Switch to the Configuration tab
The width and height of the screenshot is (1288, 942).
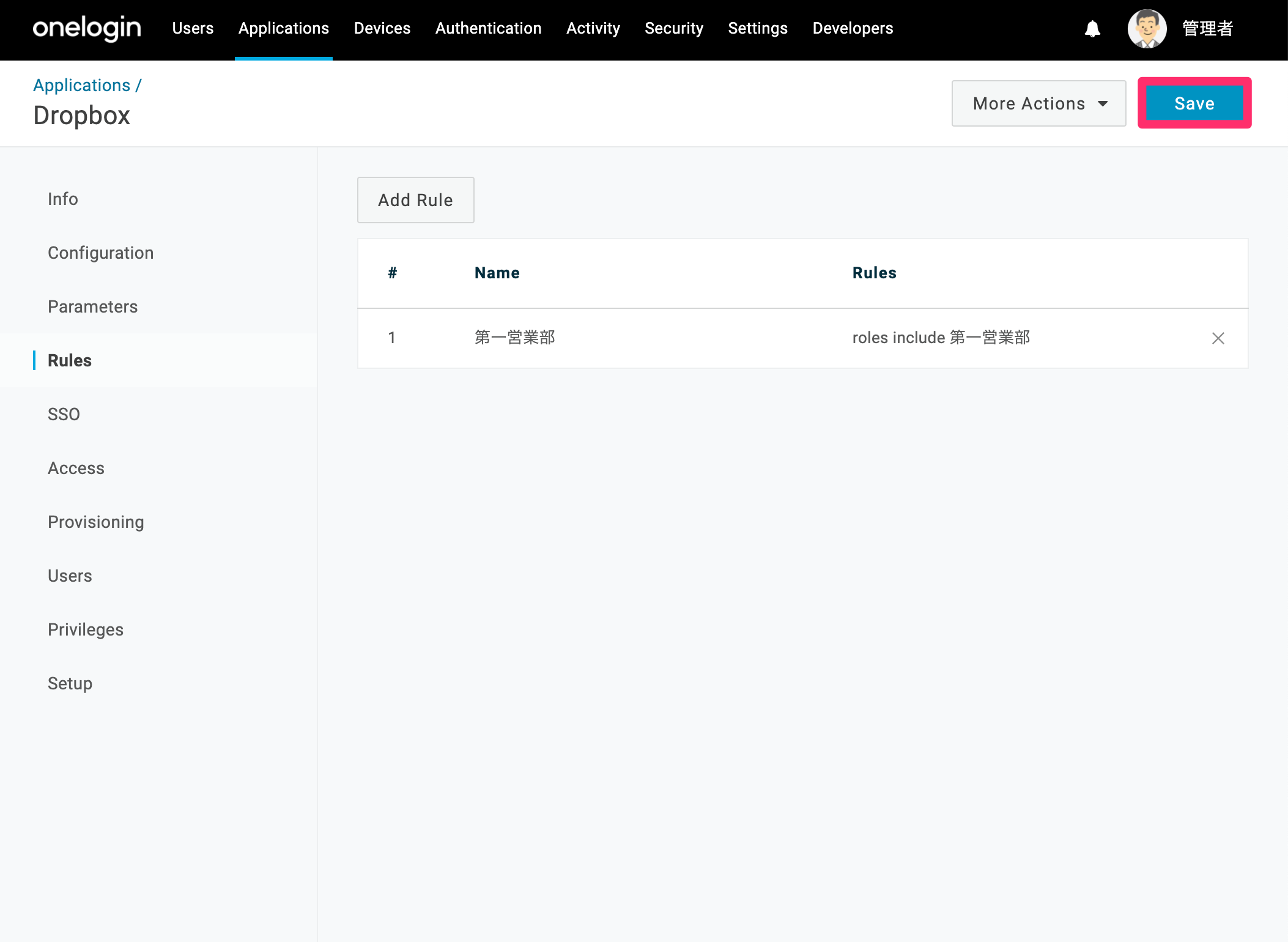101,253
